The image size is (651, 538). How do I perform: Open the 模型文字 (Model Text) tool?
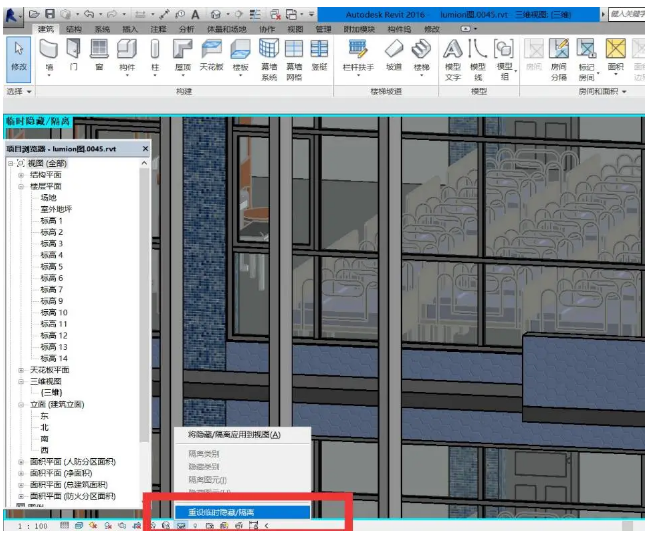452,55
